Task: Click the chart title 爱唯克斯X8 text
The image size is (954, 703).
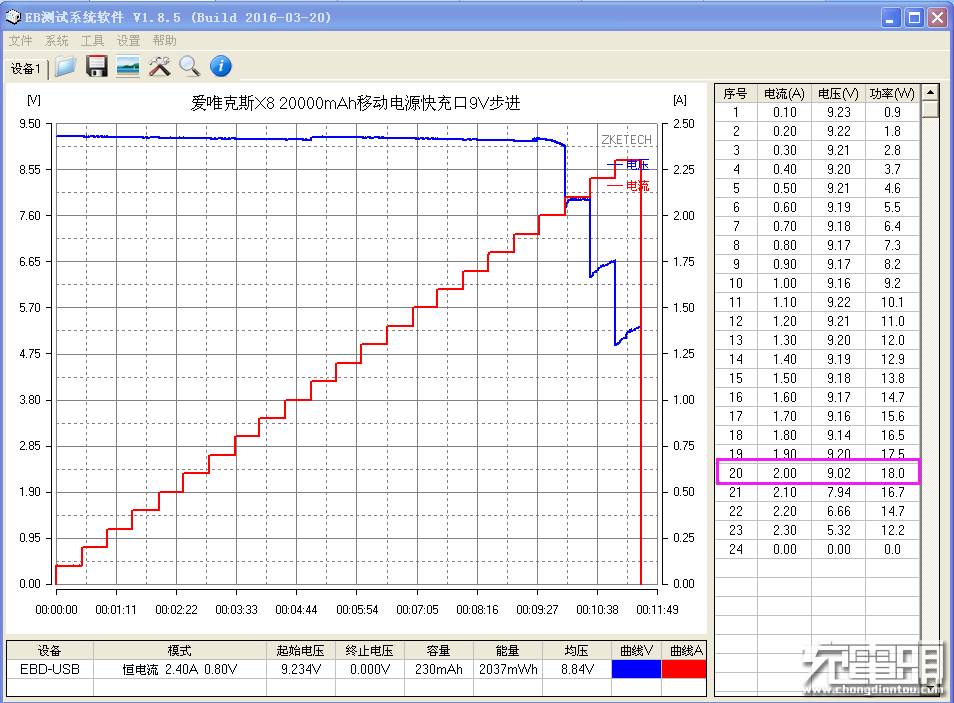Action: coord(355,103)
